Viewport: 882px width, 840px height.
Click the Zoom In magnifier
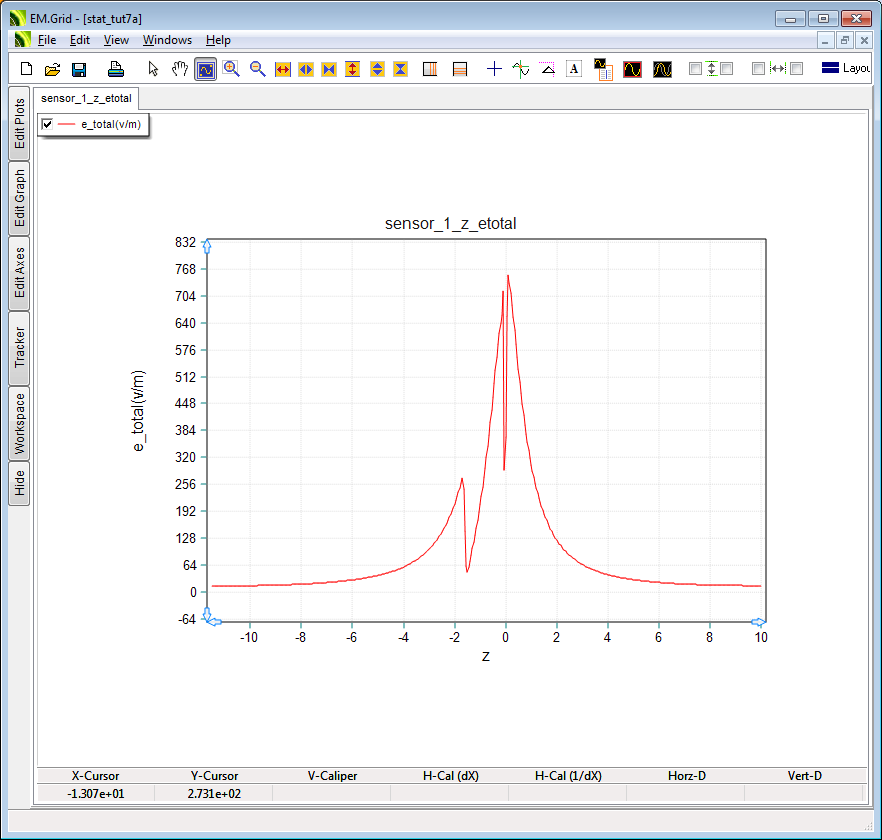232,69
